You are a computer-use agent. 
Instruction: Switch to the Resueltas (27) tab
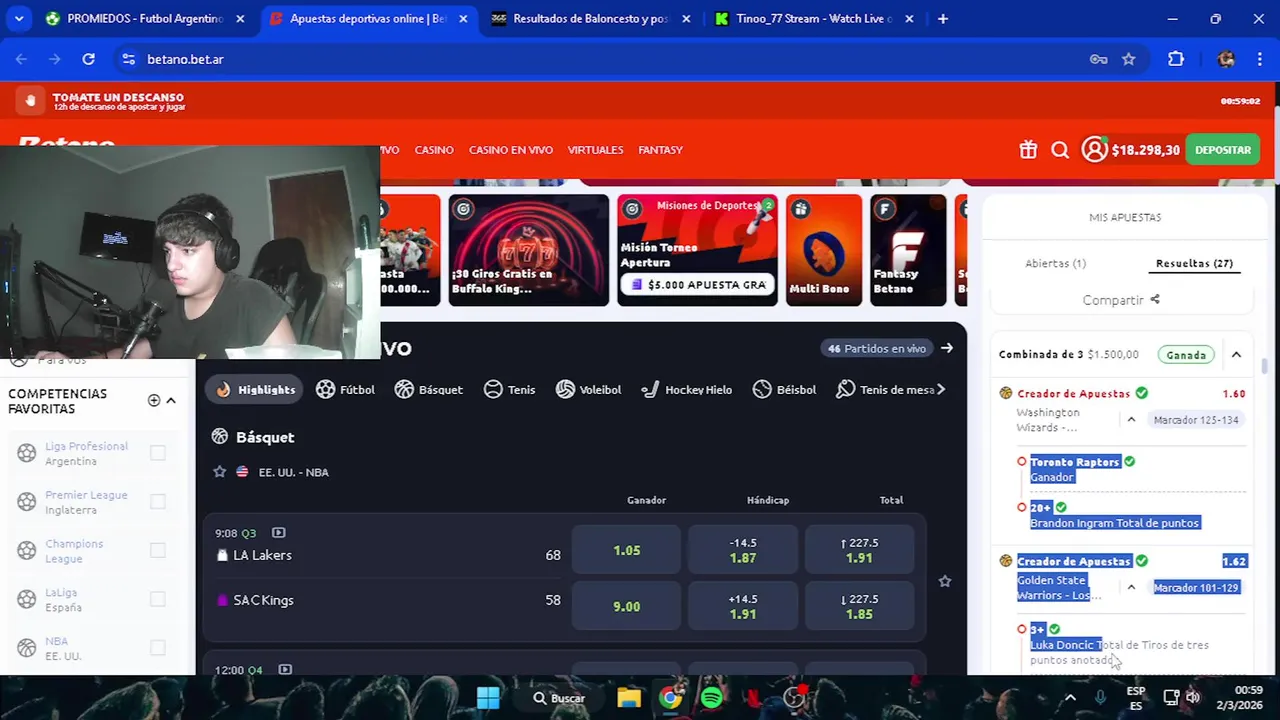pyautogui.click(x=1194, y=263)
